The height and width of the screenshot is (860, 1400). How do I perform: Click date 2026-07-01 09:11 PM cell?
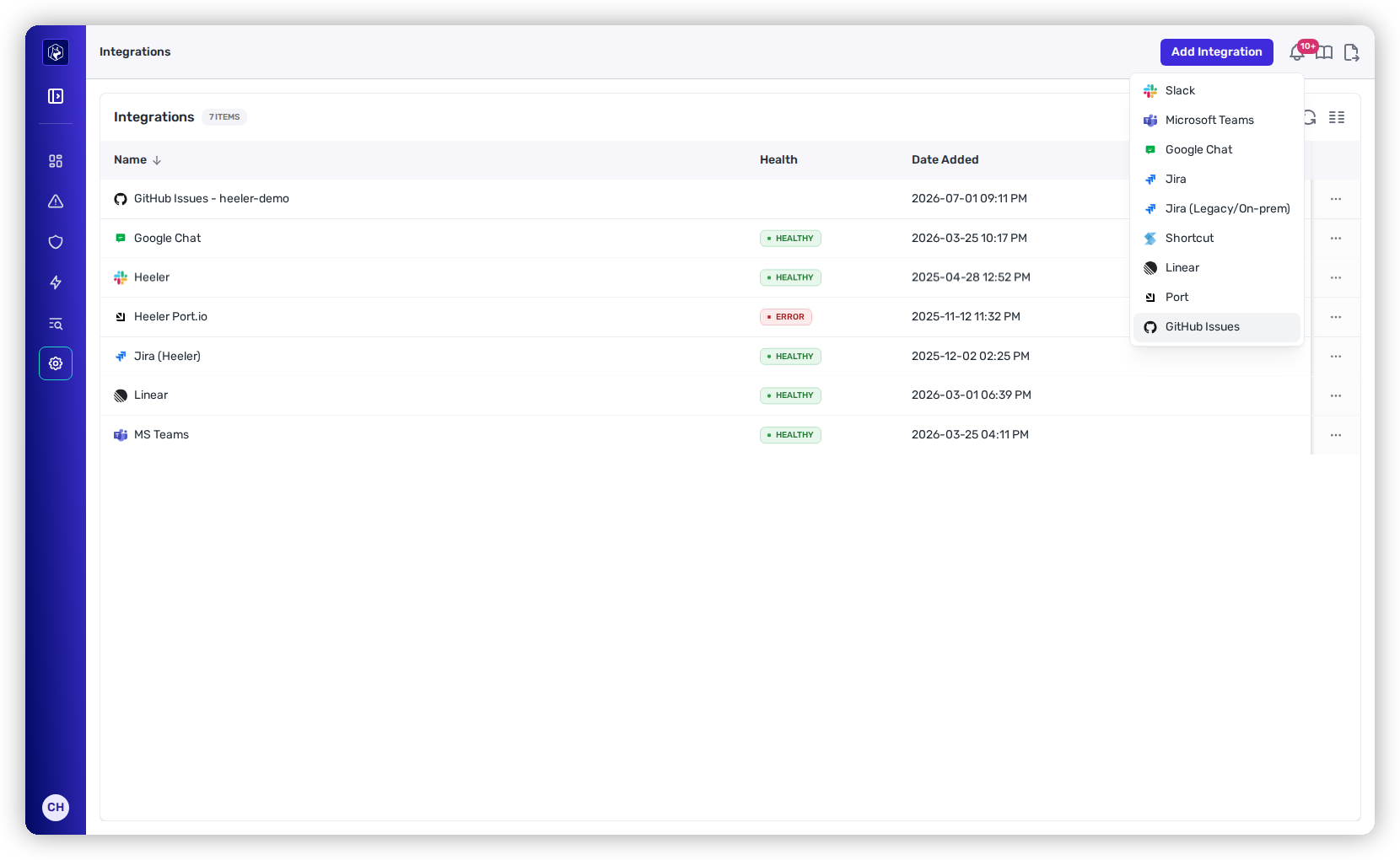pos(969,199)
